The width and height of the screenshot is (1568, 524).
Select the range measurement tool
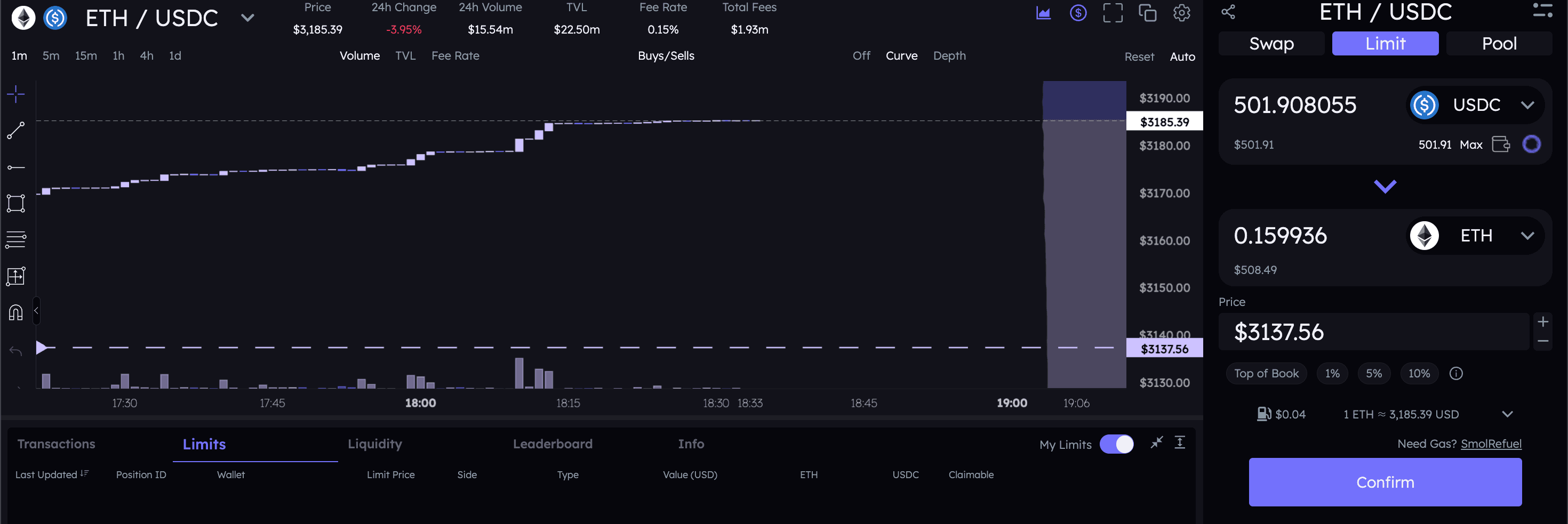[x=16, y=276]
